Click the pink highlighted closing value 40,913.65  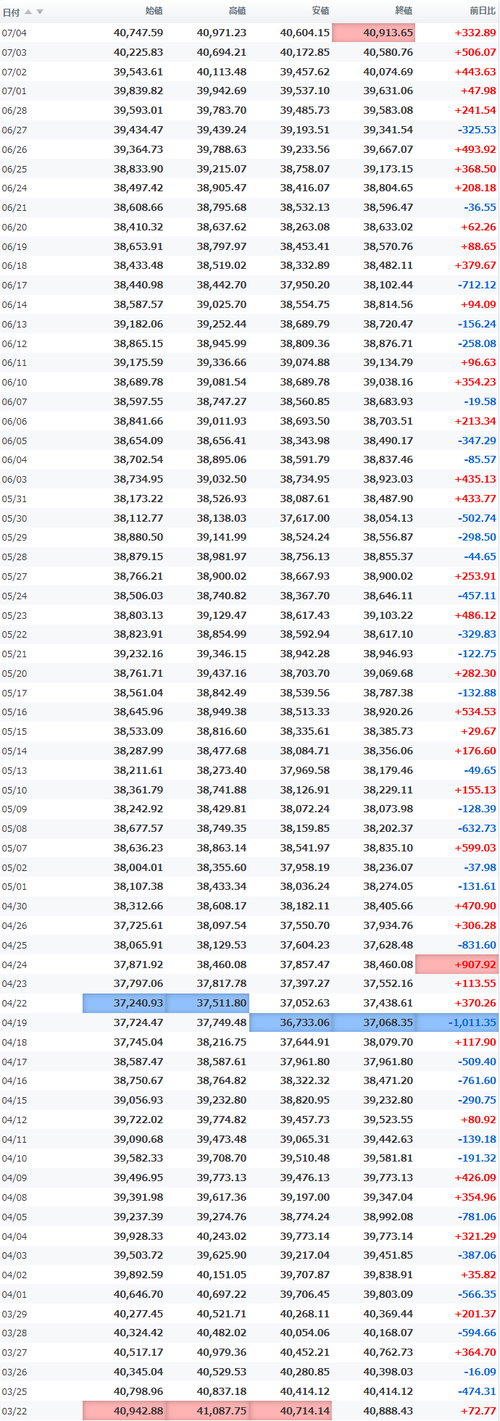click(x=373, y=33)
